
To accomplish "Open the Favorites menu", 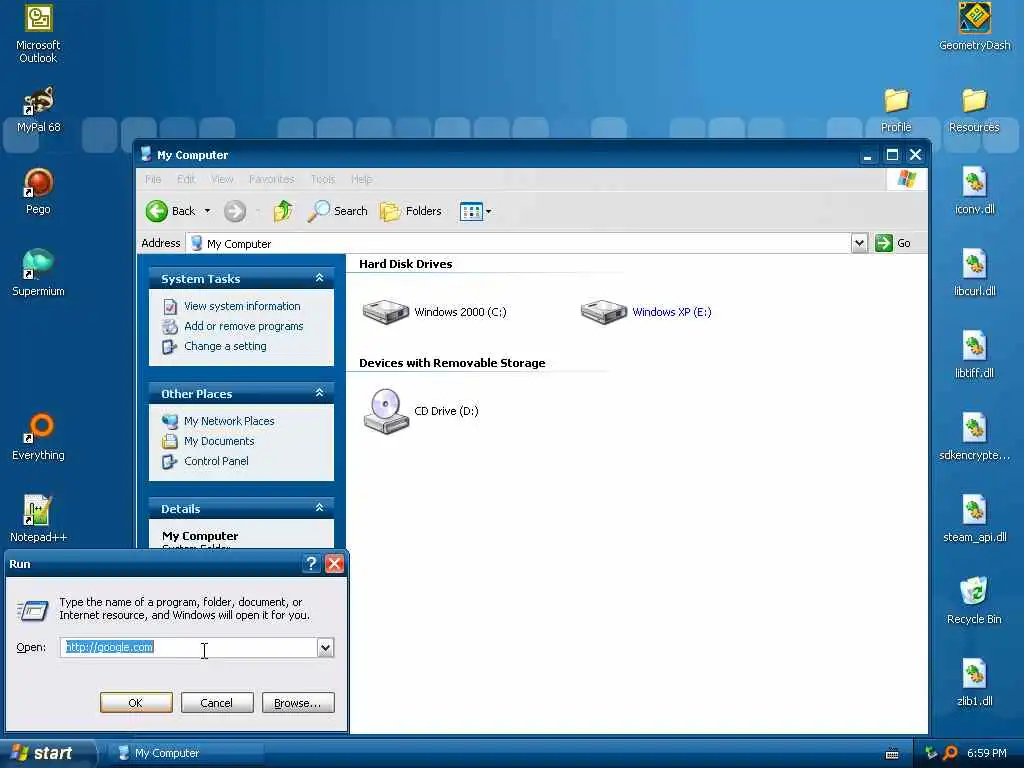I will 272,179.
